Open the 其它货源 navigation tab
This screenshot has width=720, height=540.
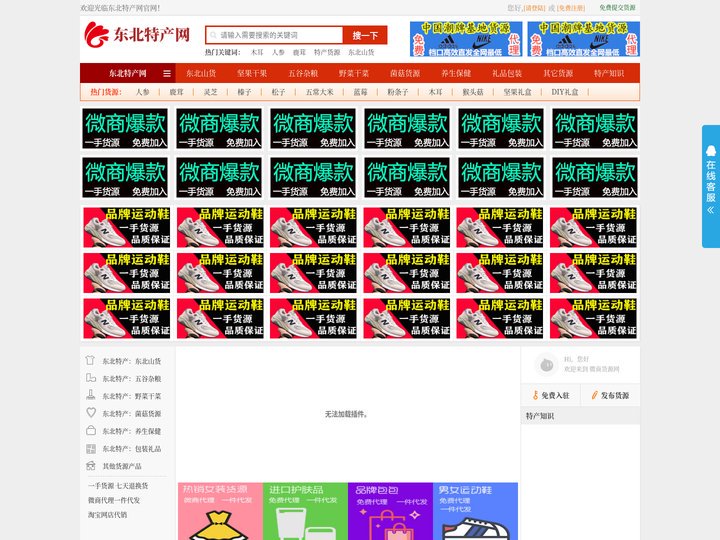click(558, 73)
